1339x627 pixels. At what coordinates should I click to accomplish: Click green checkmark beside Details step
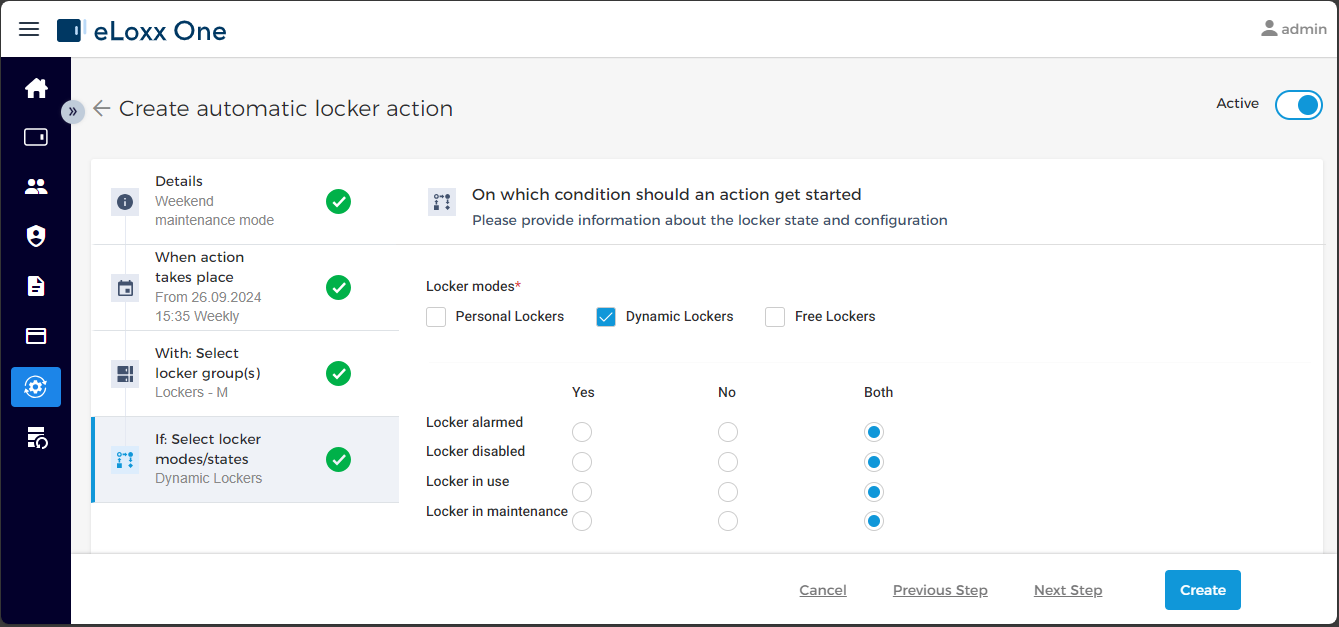point(339,202)
